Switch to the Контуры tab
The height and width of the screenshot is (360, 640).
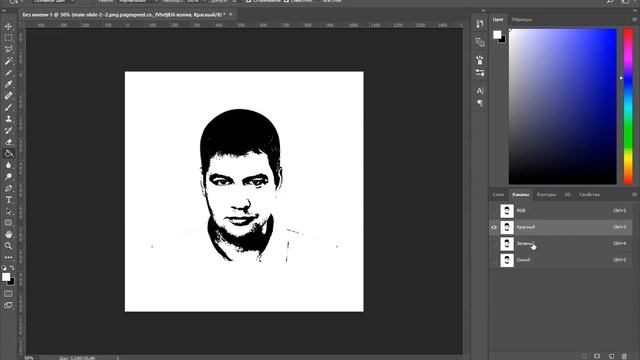[x=546, y=195]
